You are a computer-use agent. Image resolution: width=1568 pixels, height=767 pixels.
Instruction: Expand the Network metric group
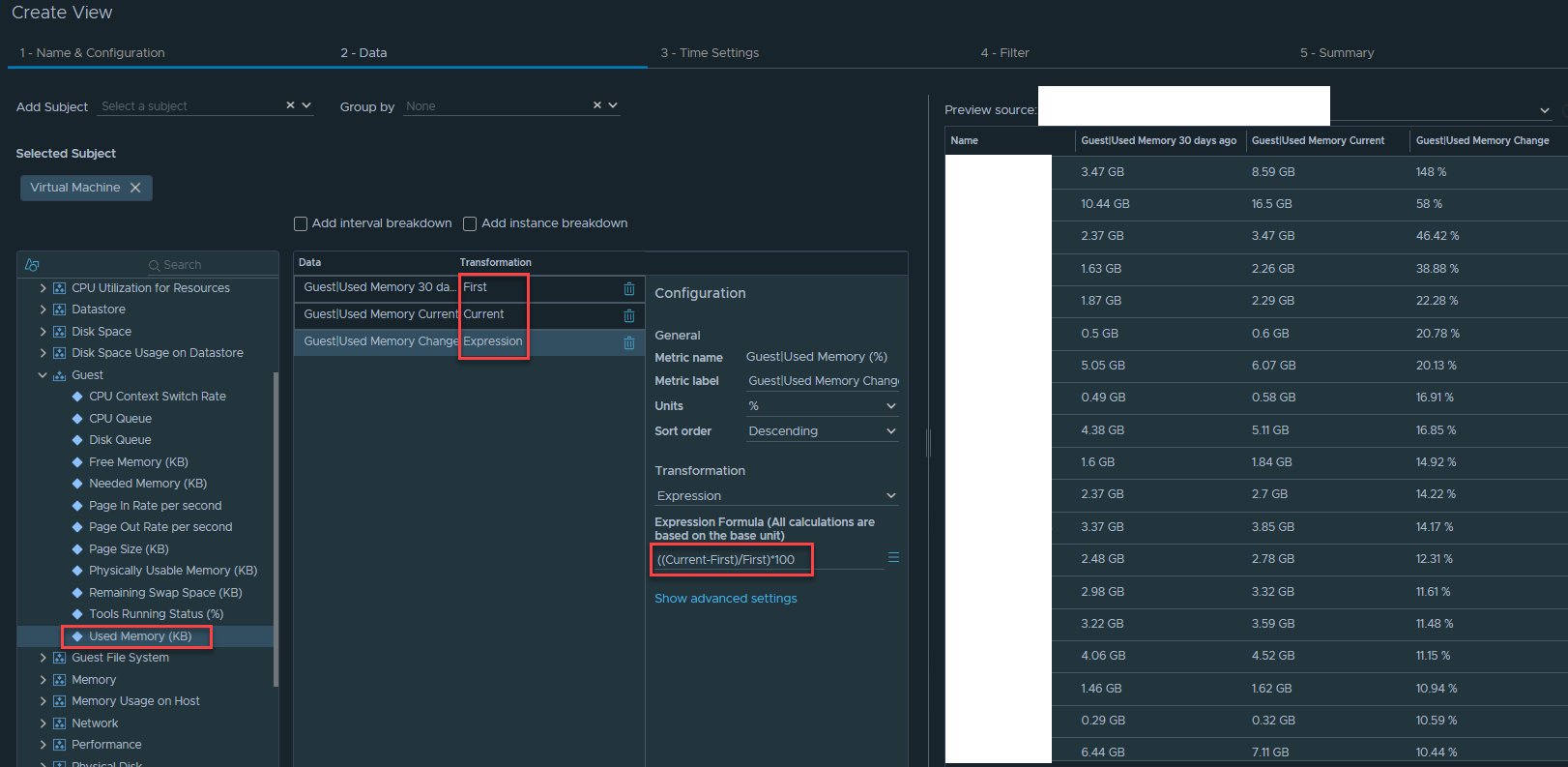click(x=43, y=723)
